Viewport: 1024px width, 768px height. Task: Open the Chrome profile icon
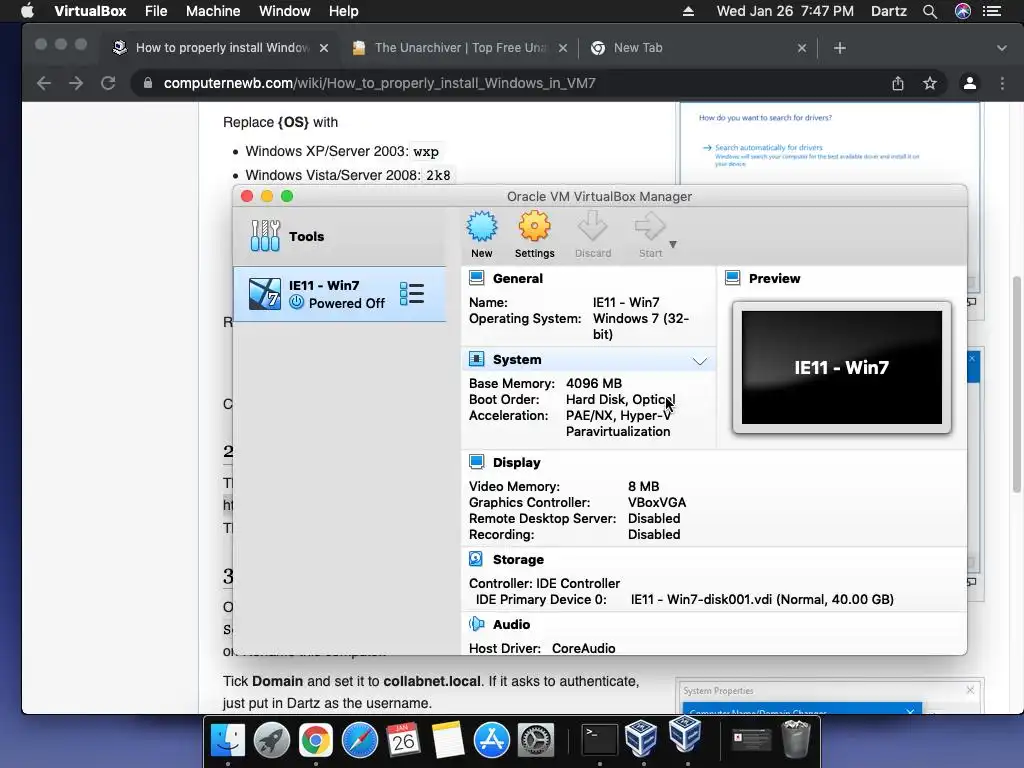[970, 83]
